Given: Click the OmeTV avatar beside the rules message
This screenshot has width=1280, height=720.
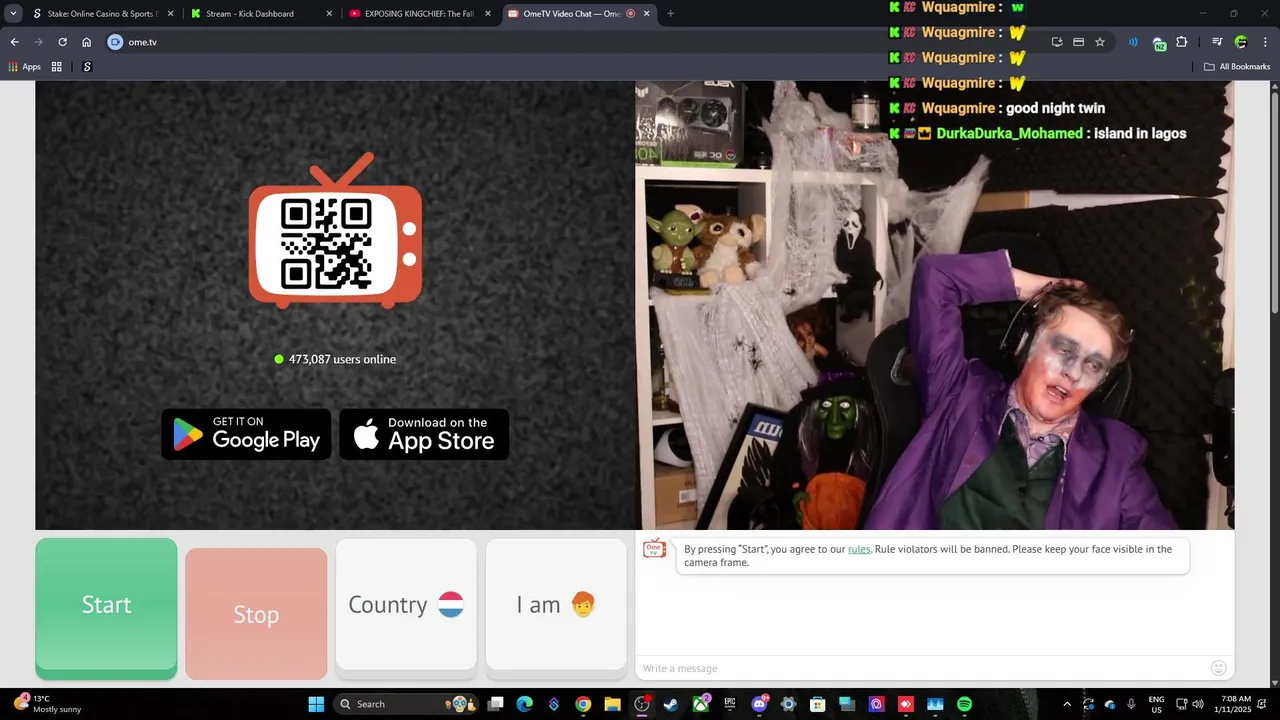Looking at the screenshot, I should 654,549.
